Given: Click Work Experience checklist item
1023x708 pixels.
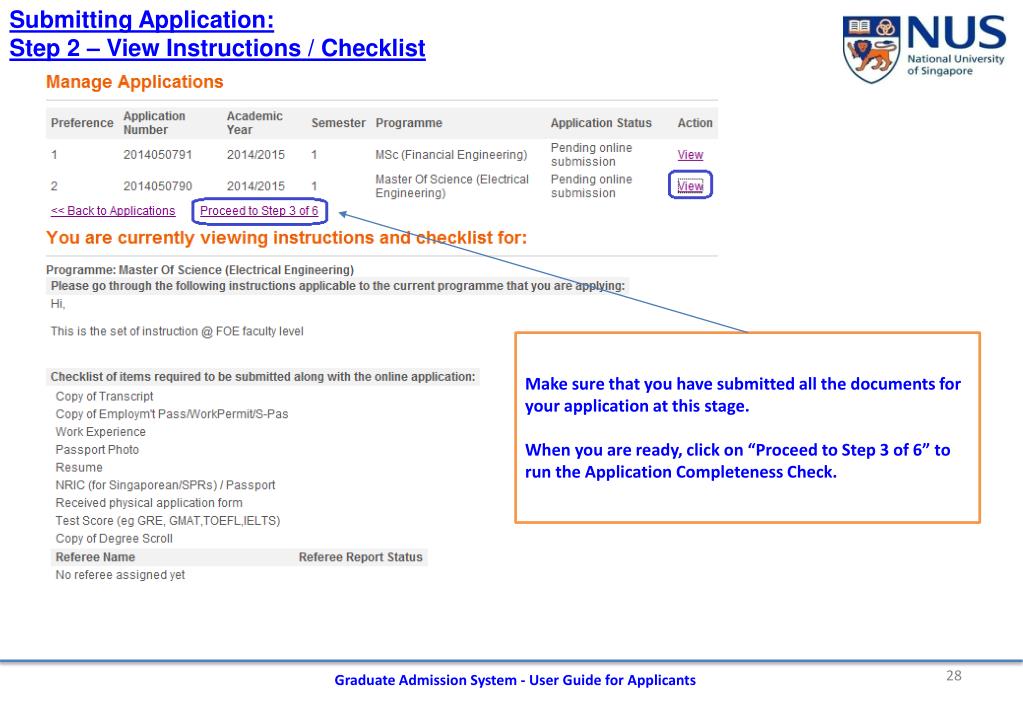Looking at the screenshot, I should pyautogui.click(x=100, y=431).
